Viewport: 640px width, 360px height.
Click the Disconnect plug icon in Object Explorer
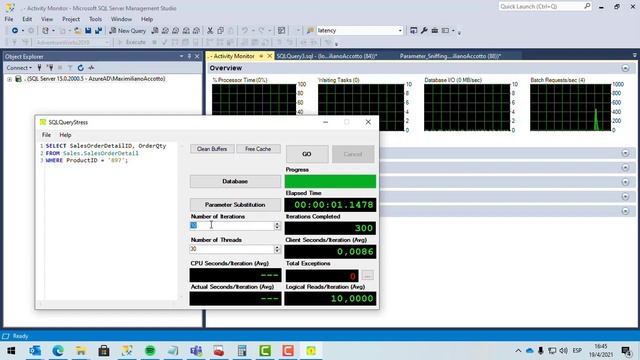50,68
